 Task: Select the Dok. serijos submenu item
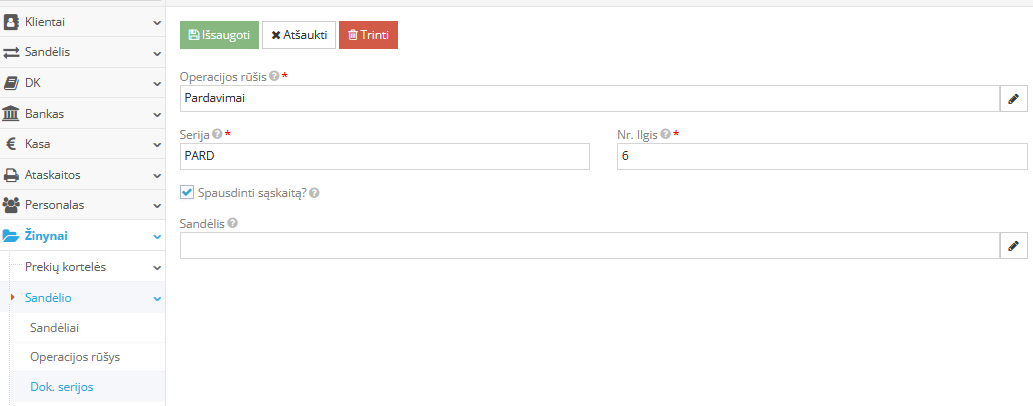pos(61,386)
